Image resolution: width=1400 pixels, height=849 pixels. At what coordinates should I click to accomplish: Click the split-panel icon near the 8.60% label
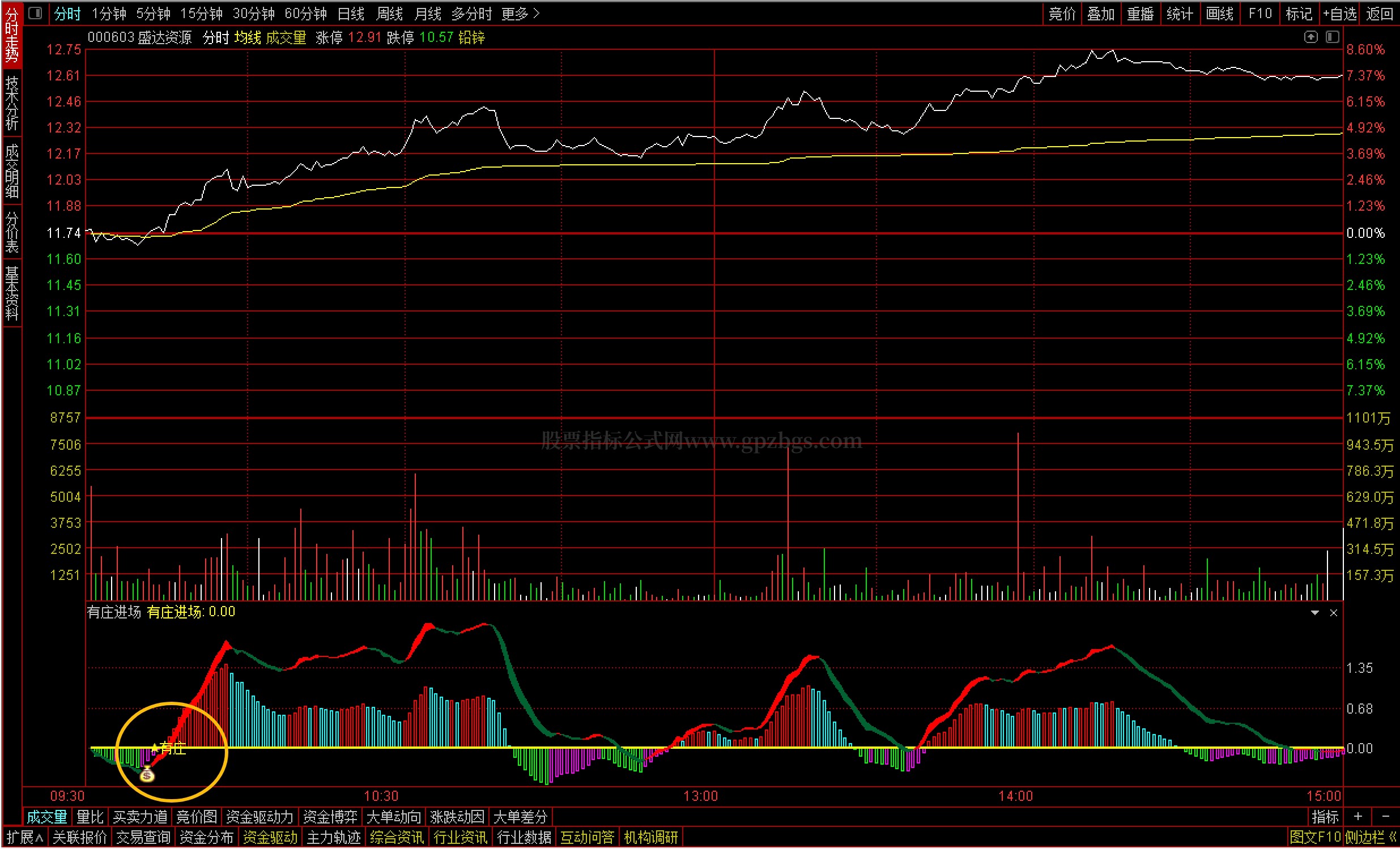pyautogui.click(x=1332, y=37)
